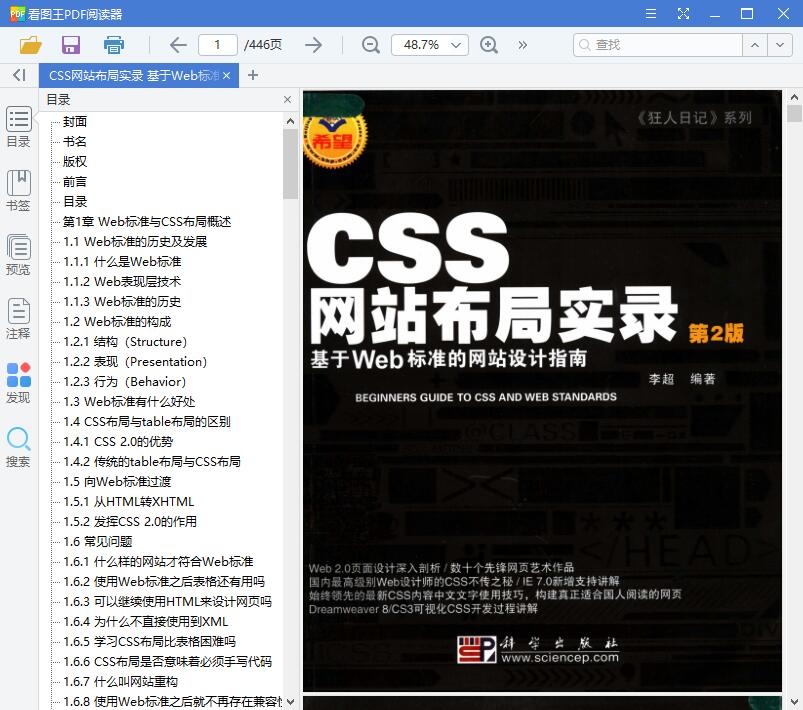Open 1.6.7 什么叫网站重构
The height and width of the screenshot is (710, 803).
pos(120,681)
